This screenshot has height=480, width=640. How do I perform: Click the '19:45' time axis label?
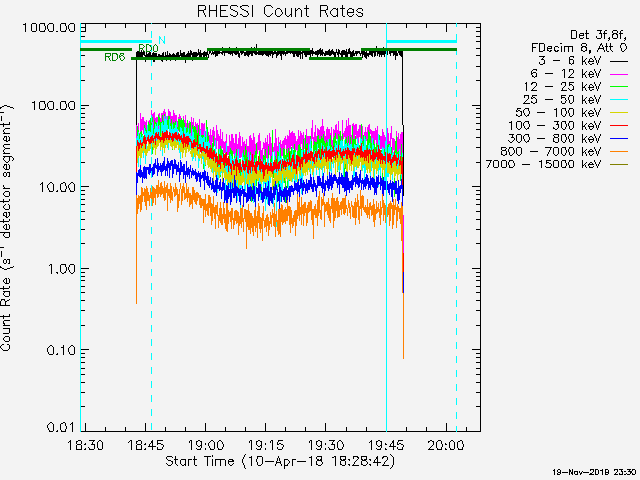pyautogui.click(x=386, y=445)
